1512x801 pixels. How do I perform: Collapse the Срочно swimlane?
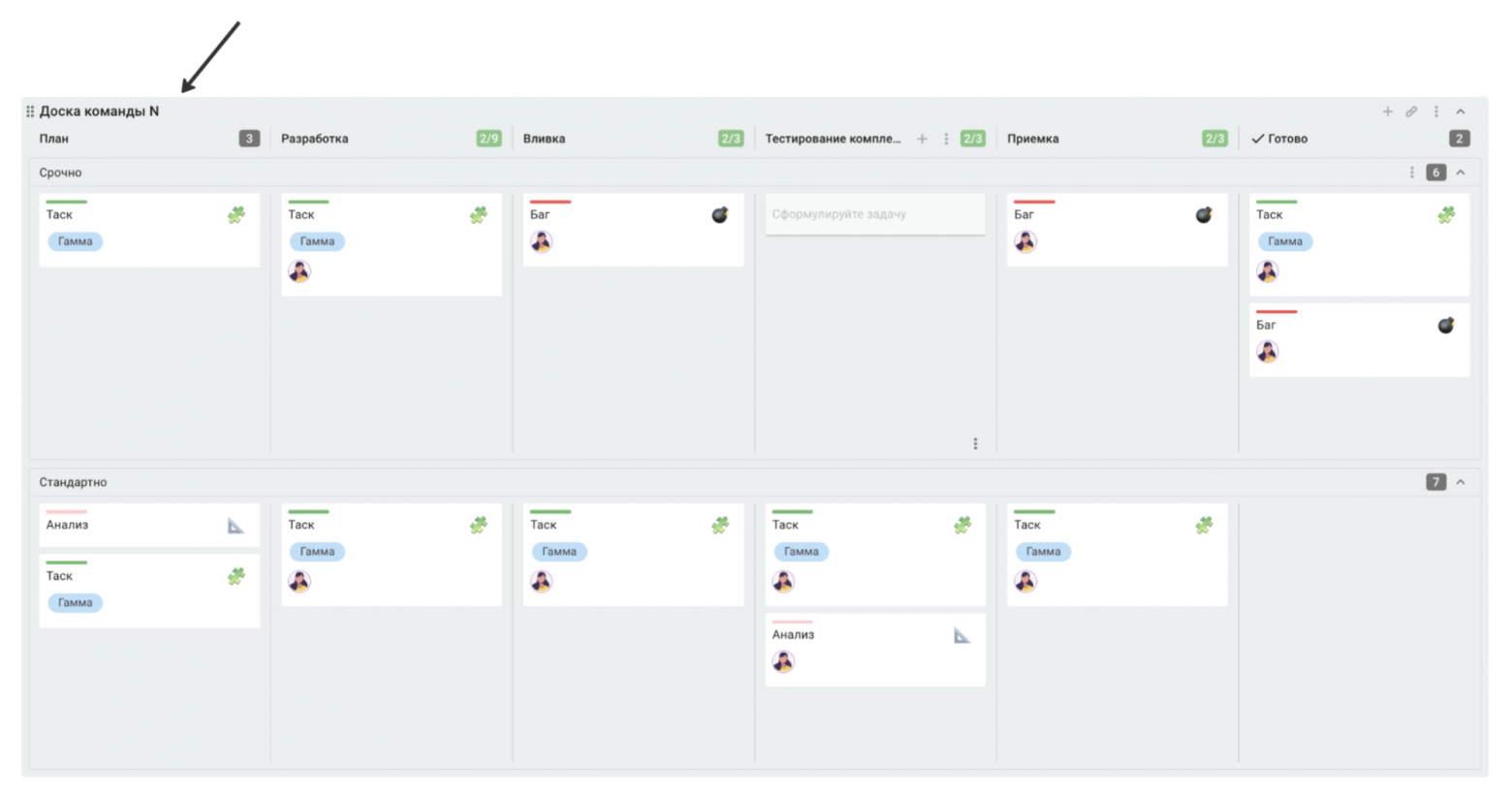1461,173
